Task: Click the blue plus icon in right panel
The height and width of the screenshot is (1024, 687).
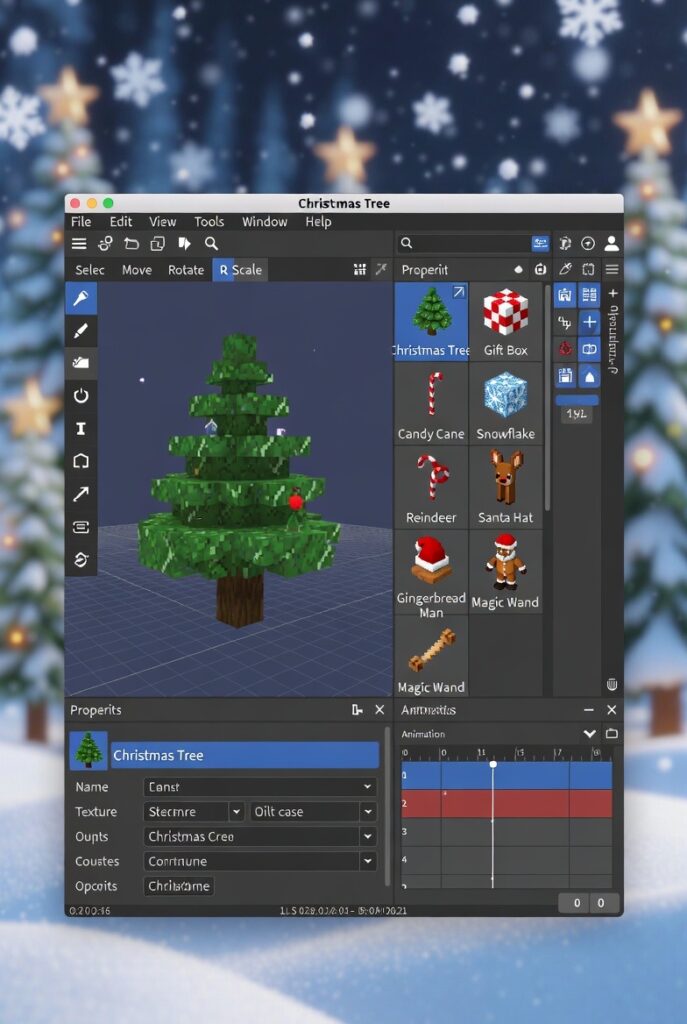Action: 589,322
